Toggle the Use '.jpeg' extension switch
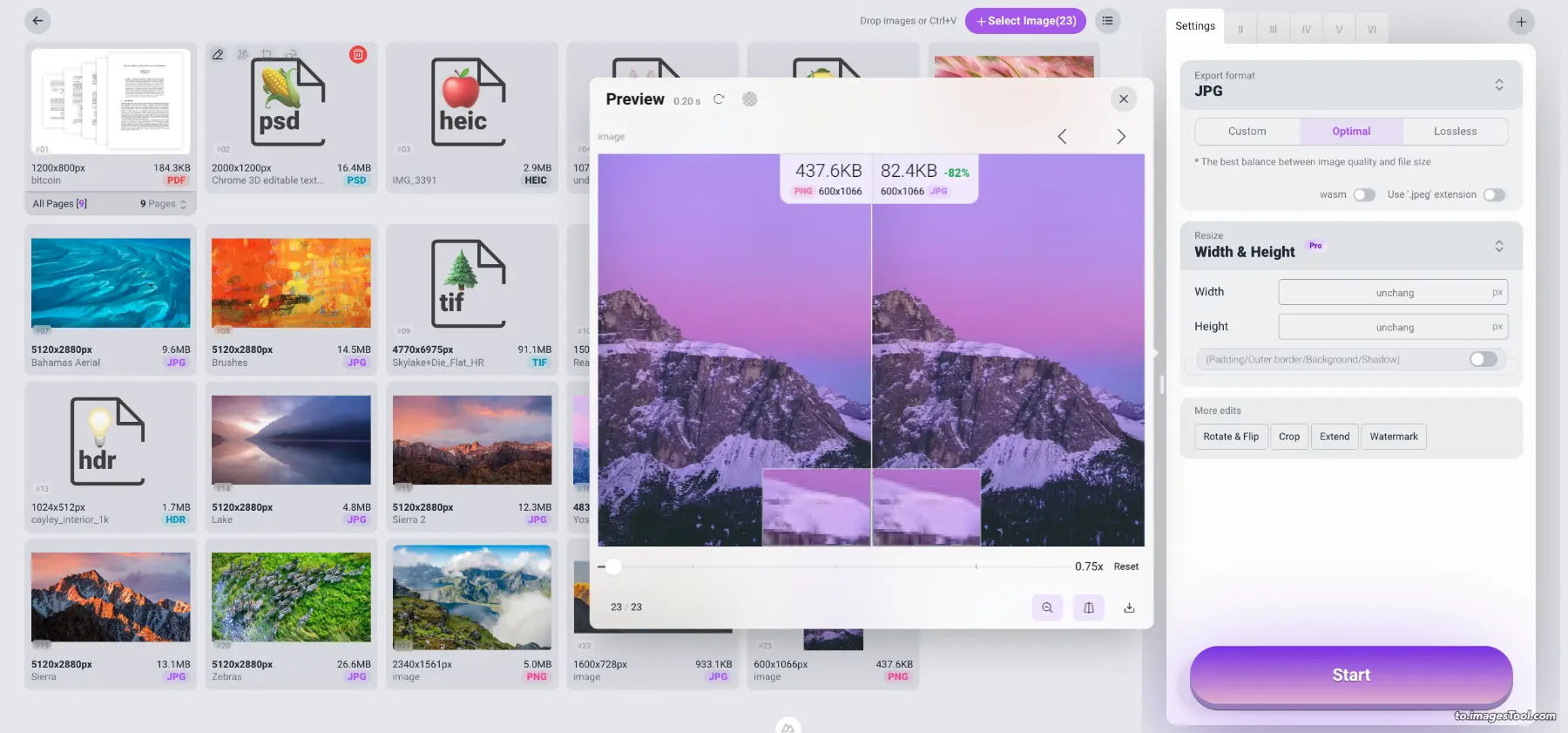 click(x=1494, y=195)
